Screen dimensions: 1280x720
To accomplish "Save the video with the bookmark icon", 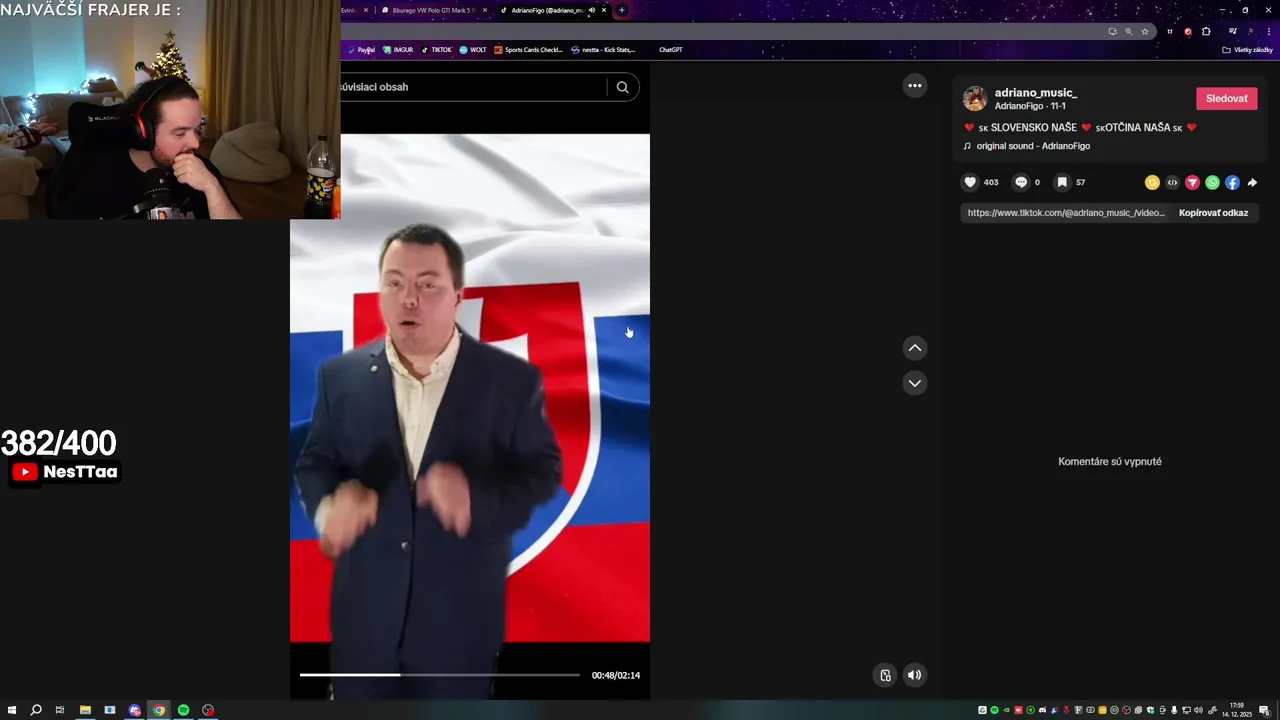I will coord(1062,182).
